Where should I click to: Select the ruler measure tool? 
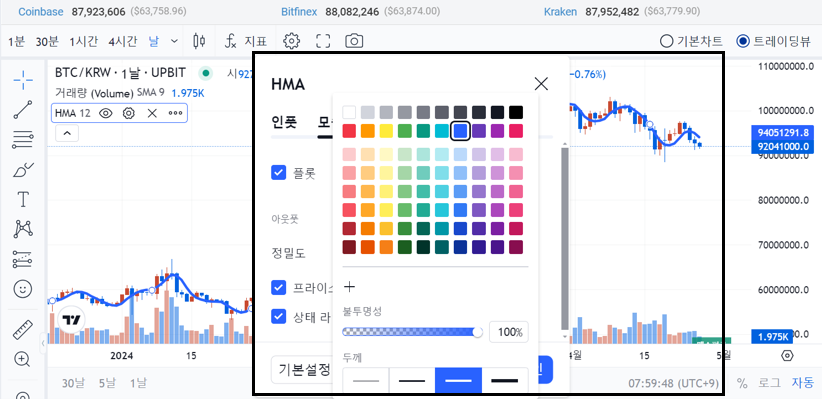(x=23, y=330)
